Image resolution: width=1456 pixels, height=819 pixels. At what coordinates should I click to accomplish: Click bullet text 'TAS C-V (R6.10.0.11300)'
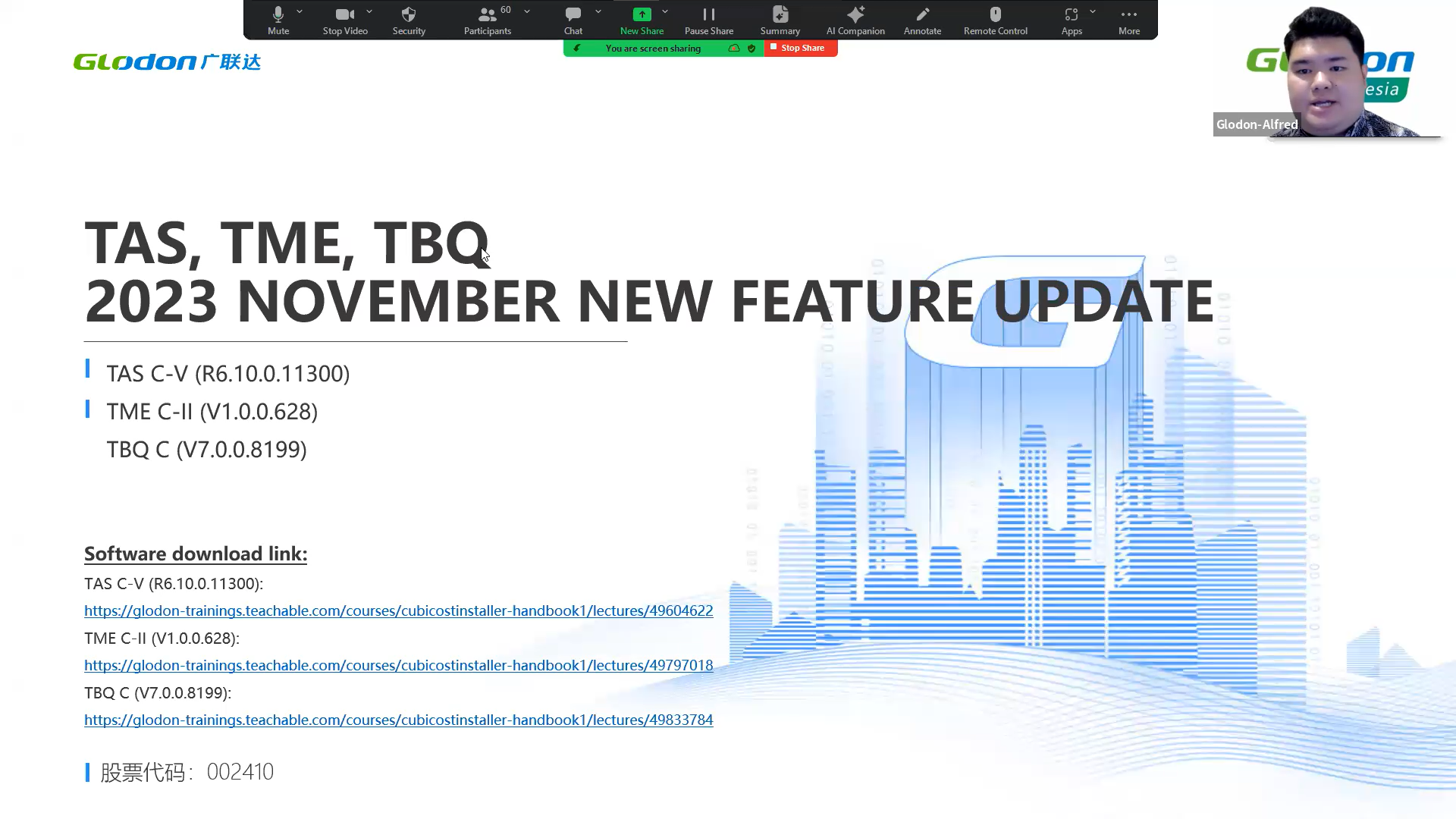pyautogui.click(x=227, y=373)
